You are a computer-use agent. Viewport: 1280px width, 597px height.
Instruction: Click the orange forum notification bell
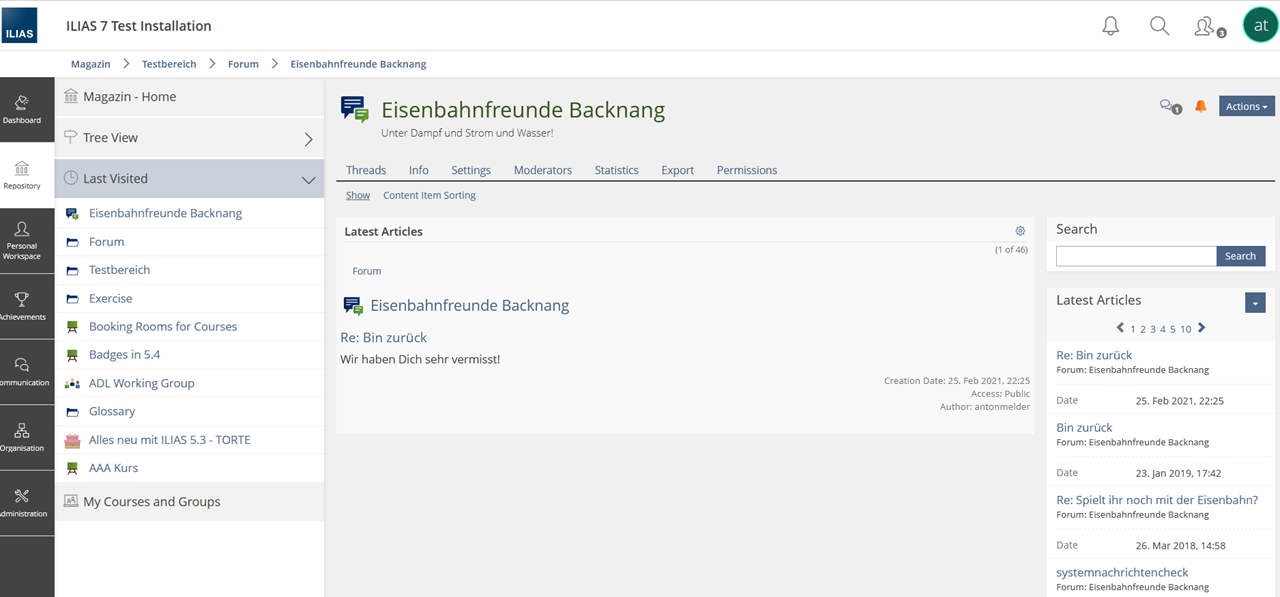click(x=1201, y=106)
